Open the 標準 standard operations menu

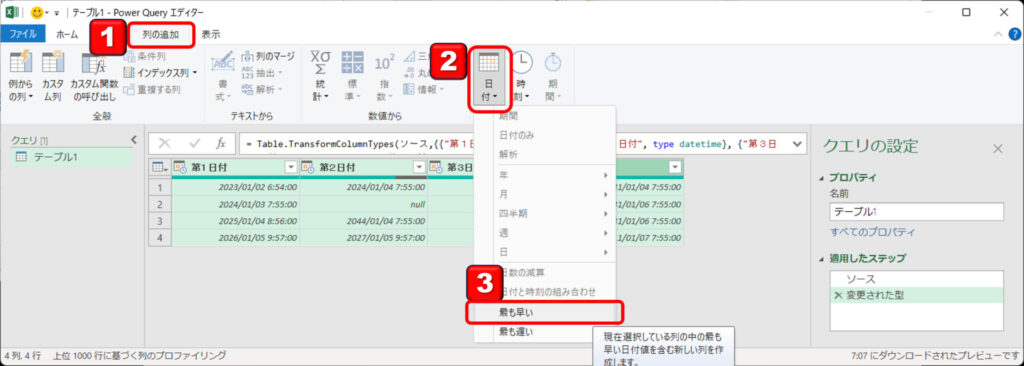pos(353,77)
